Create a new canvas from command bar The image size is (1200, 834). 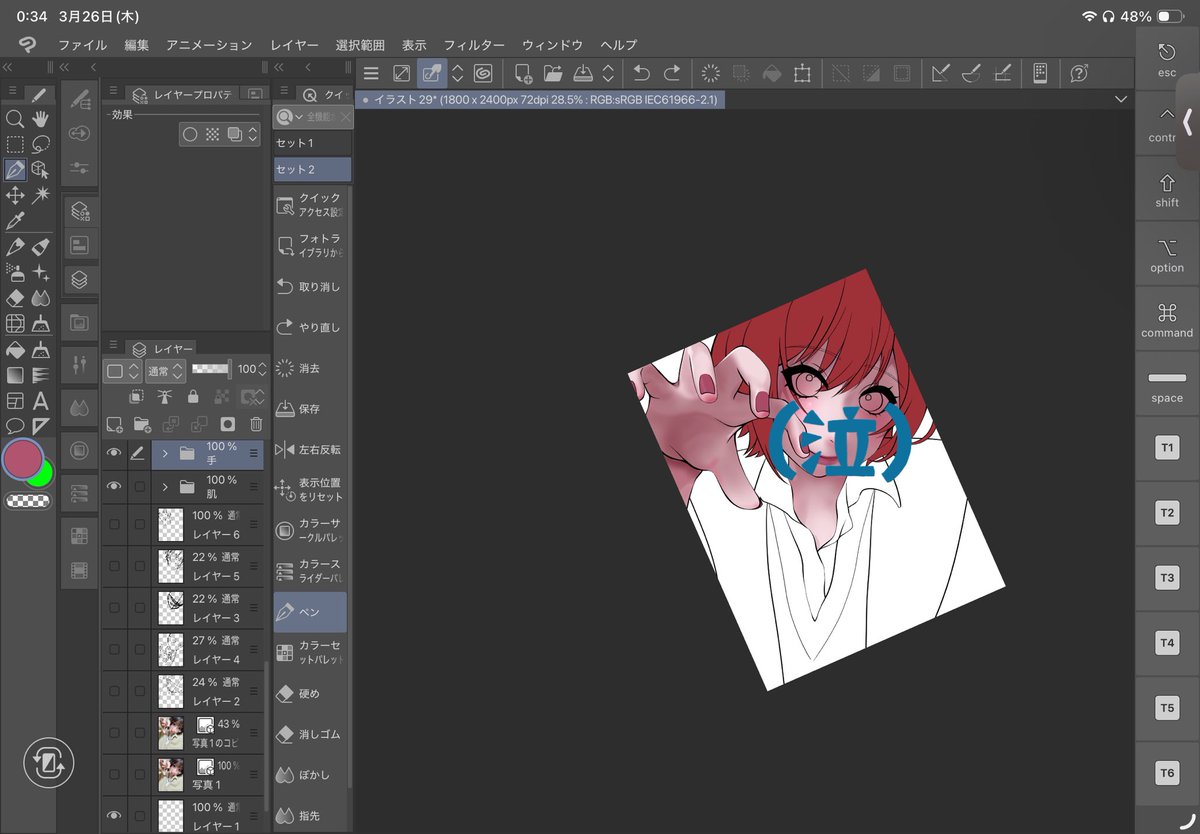click(x=522, y=73)
